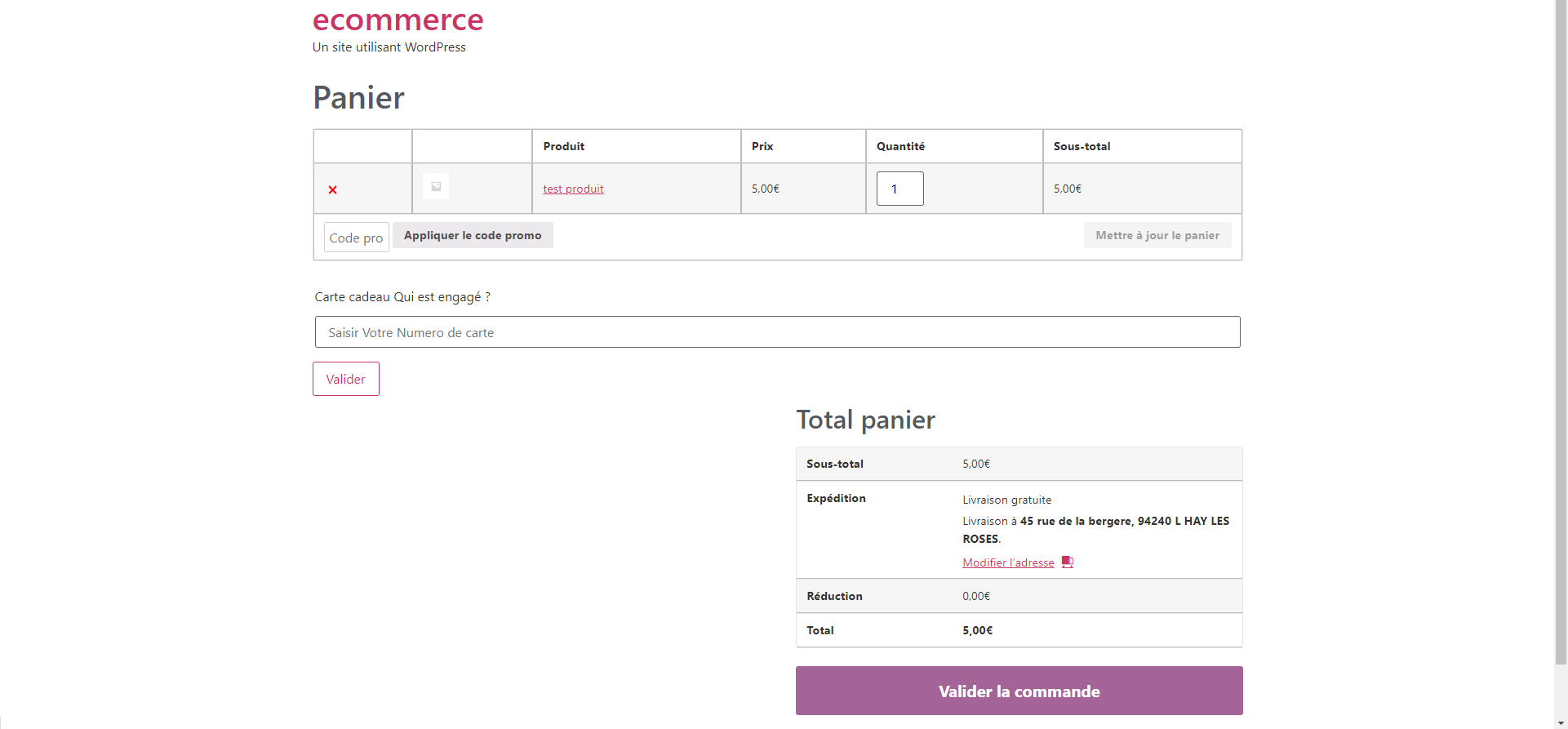Image resolution: width=1568 pixels, height=729 pixels.
Task: Click the truck icon beside Modifier l'adresse
Action: click(1068, 562)
